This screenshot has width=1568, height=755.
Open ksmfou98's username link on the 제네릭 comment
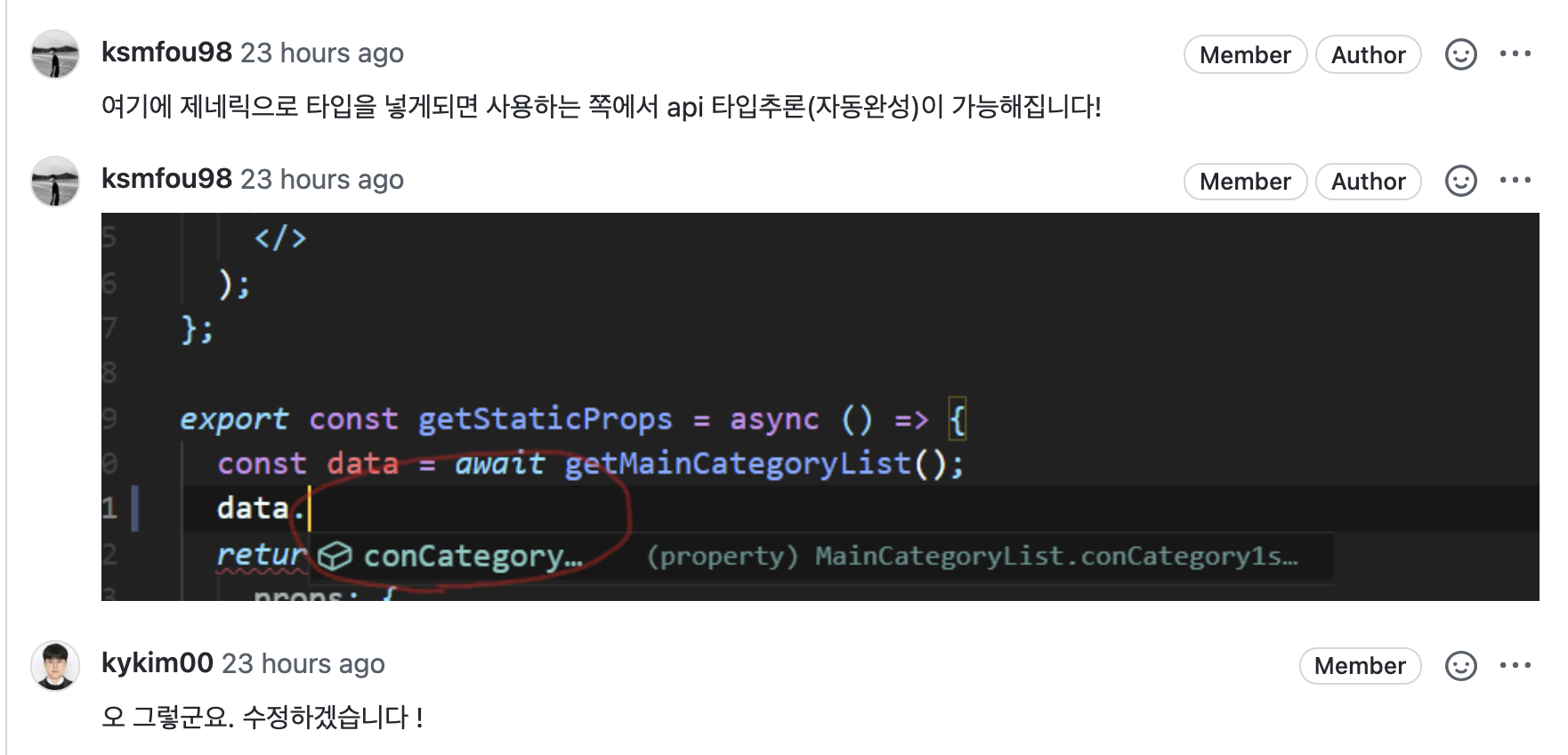tap(166, 53)
